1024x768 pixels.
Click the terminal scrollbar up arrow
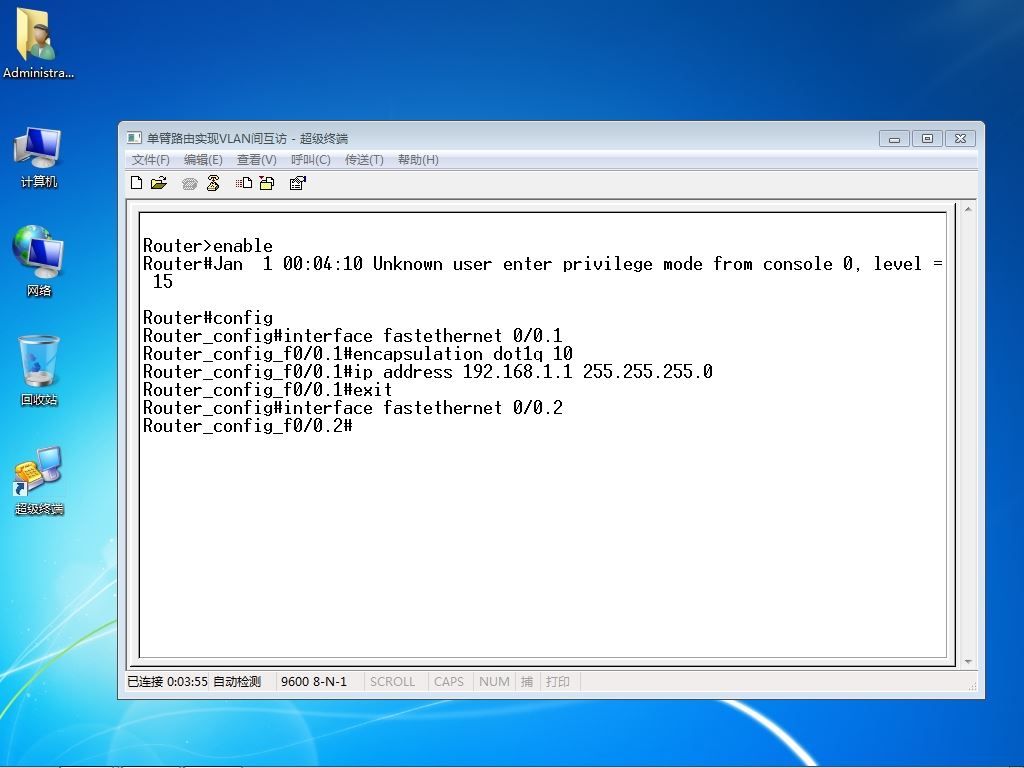pos(968,210)
